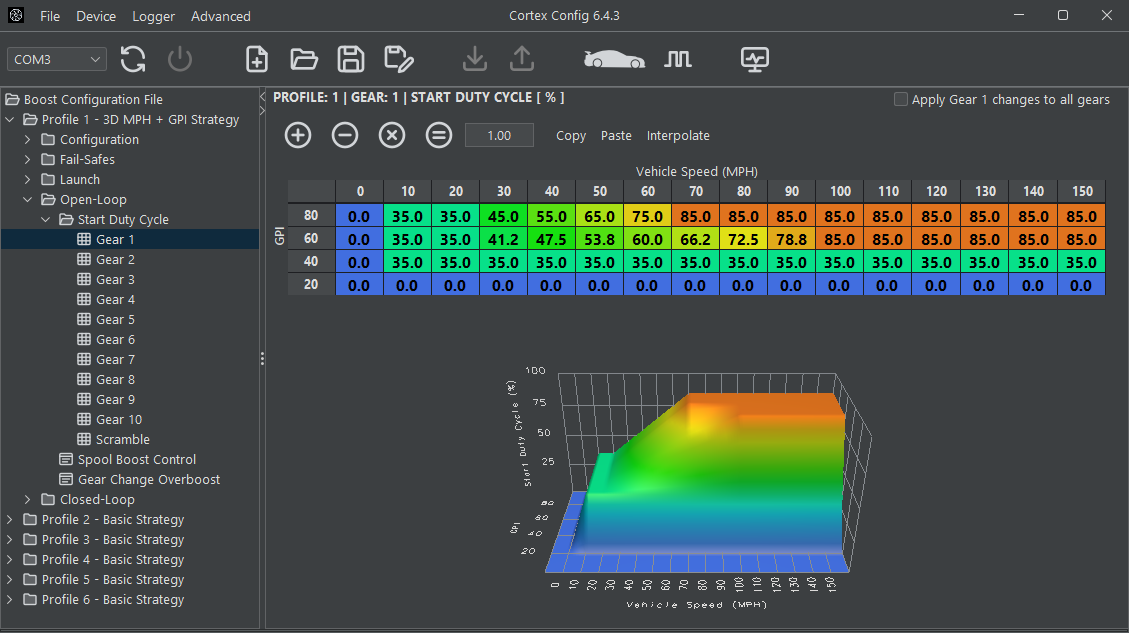Click the refresh COM ports icon
The height and width of the screenshot is (633, 1129).
pyautogui.click(x=133, y=59)
